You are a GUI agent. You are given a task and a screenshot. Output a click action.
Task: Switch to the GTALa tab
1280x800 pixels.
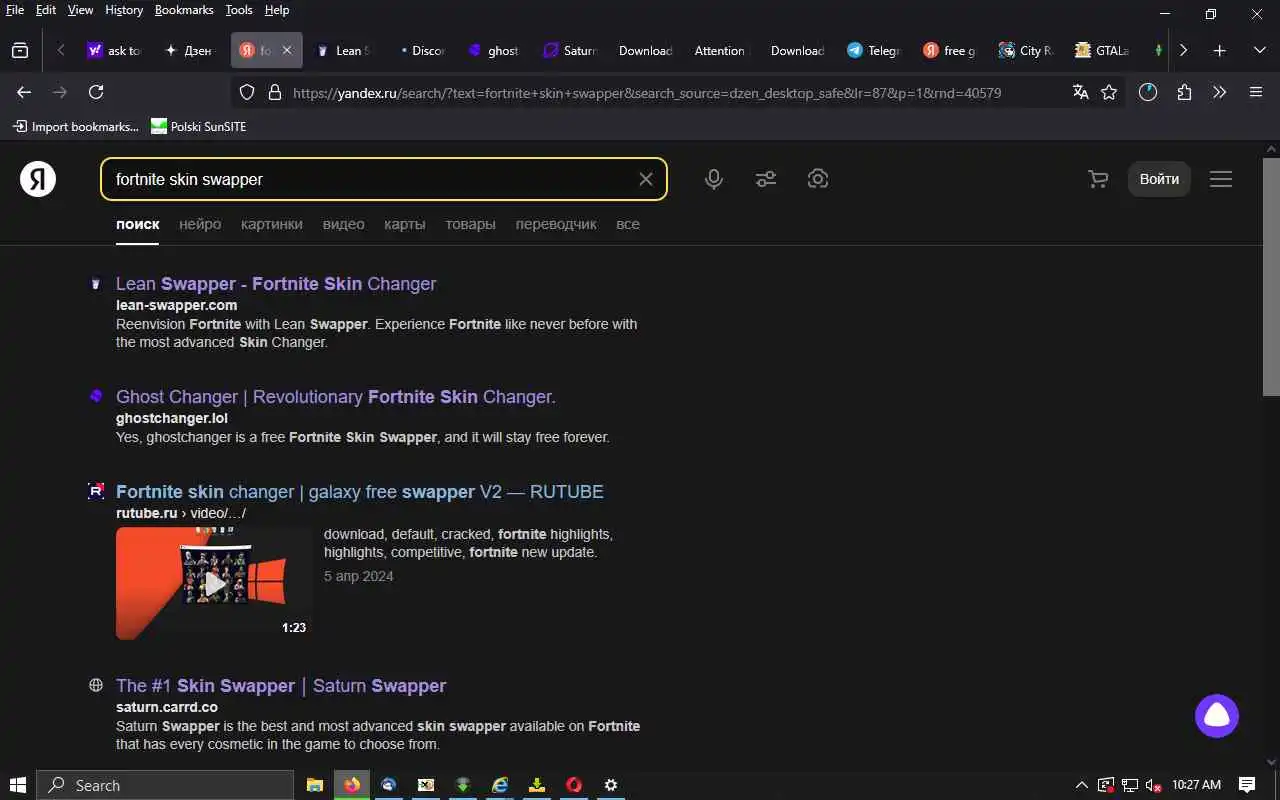[x=1103, y=50]
